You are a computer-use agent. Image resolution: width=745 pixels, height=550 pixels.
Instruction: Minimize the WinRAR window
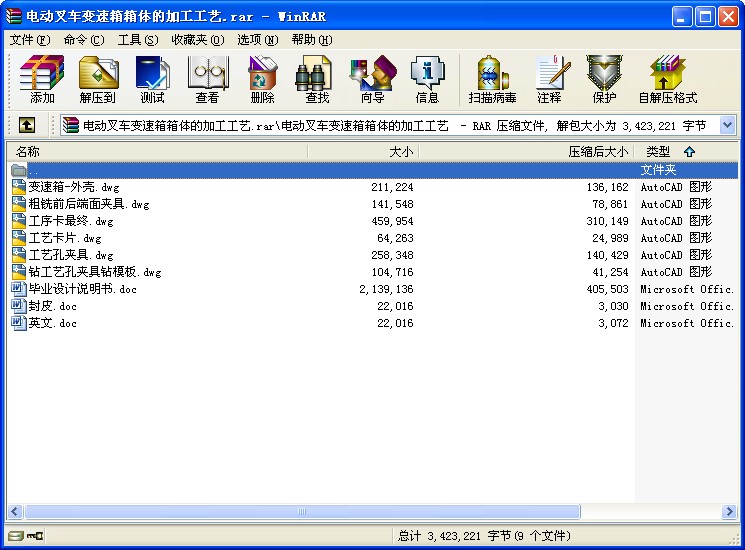click(x=682, y=17)
